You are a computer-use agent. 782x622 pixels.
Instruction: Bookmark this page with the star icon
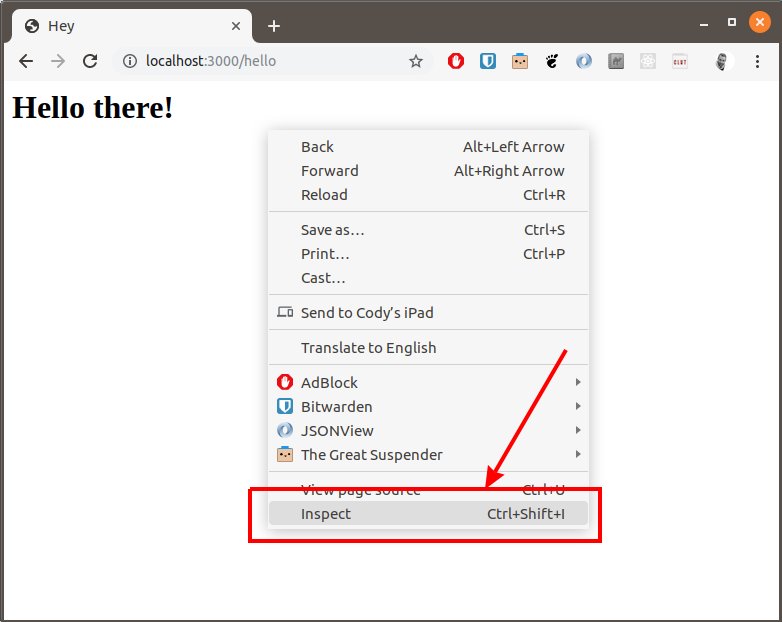(x=415, y=61)
